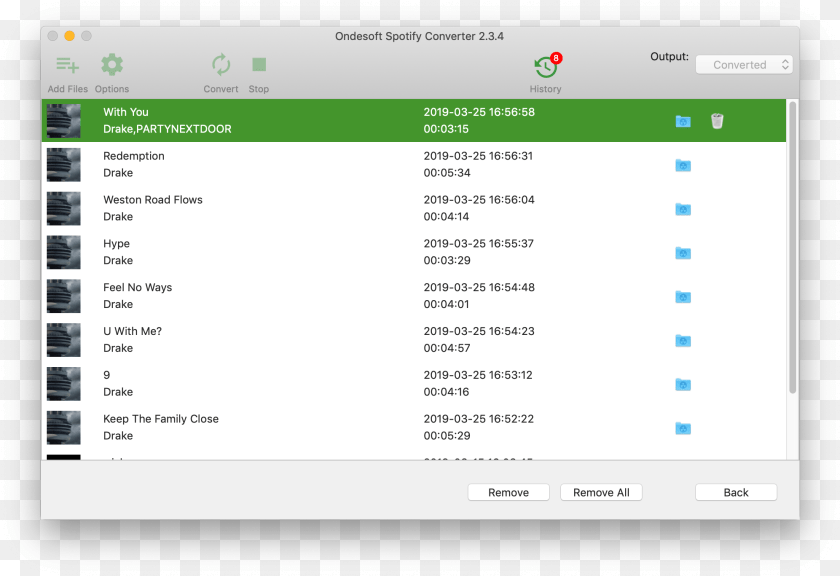The width and height of the screenshot is (840, 576).
Task: Select the Hype track title
Action: pos(116,244)
